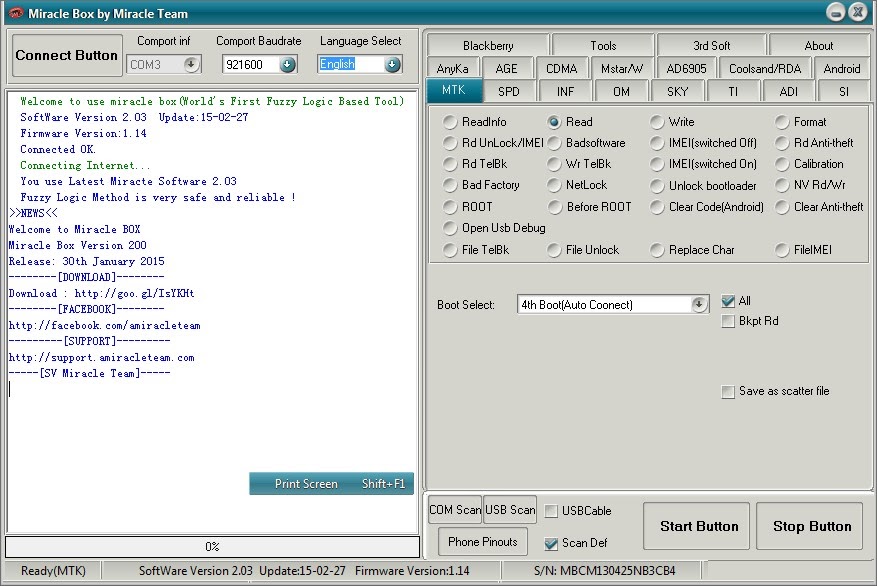
Task: Open the Language Select dropdown arrow
Action: point(393,64)
